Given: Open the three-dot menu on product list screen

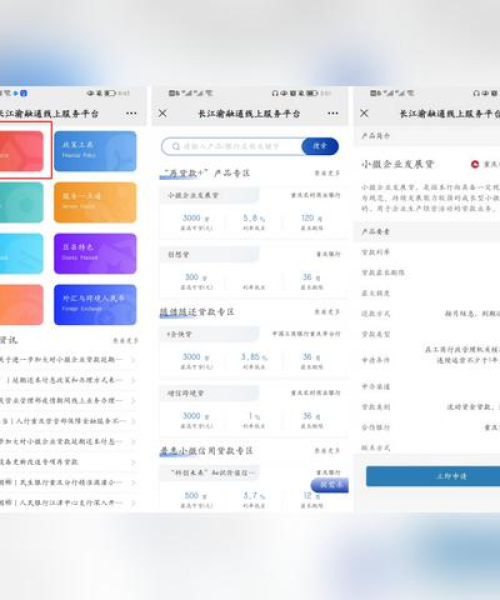Looking at the screenshot, I should tap(333, 113).
